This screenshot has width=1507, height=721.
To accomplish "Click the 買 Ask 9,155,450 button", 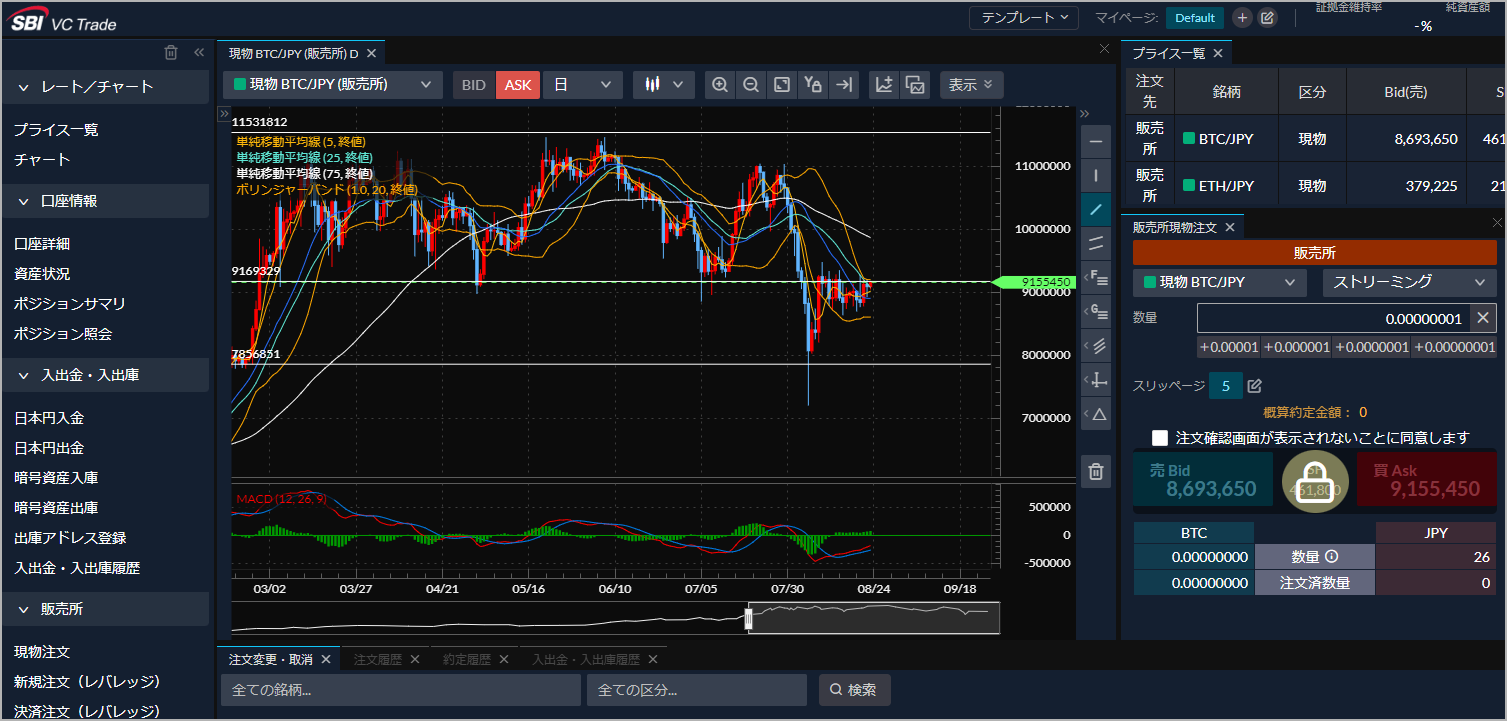I will 1427,481.
